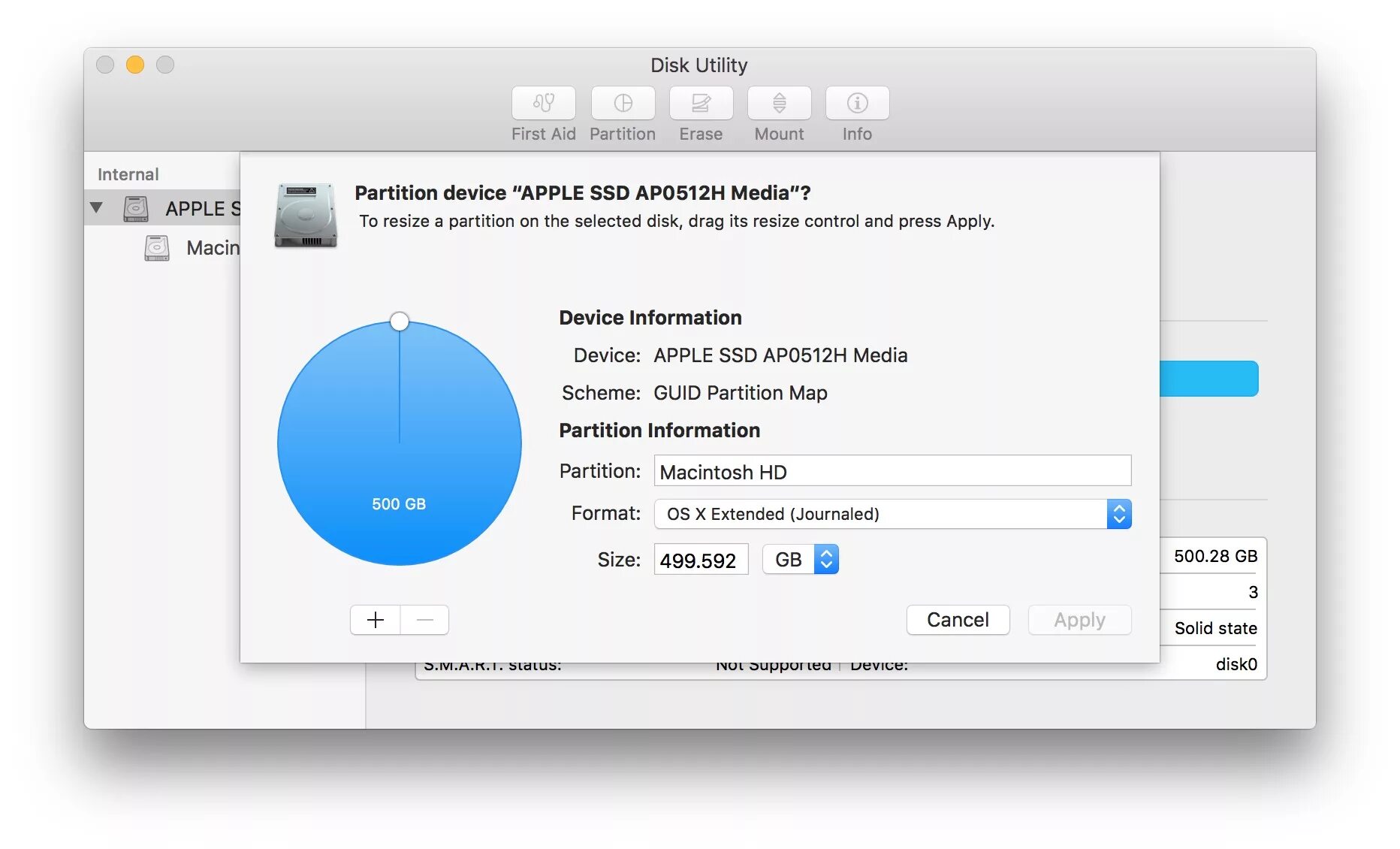Click the APPLE SSD AP0512H Media device text

point(780,355)
